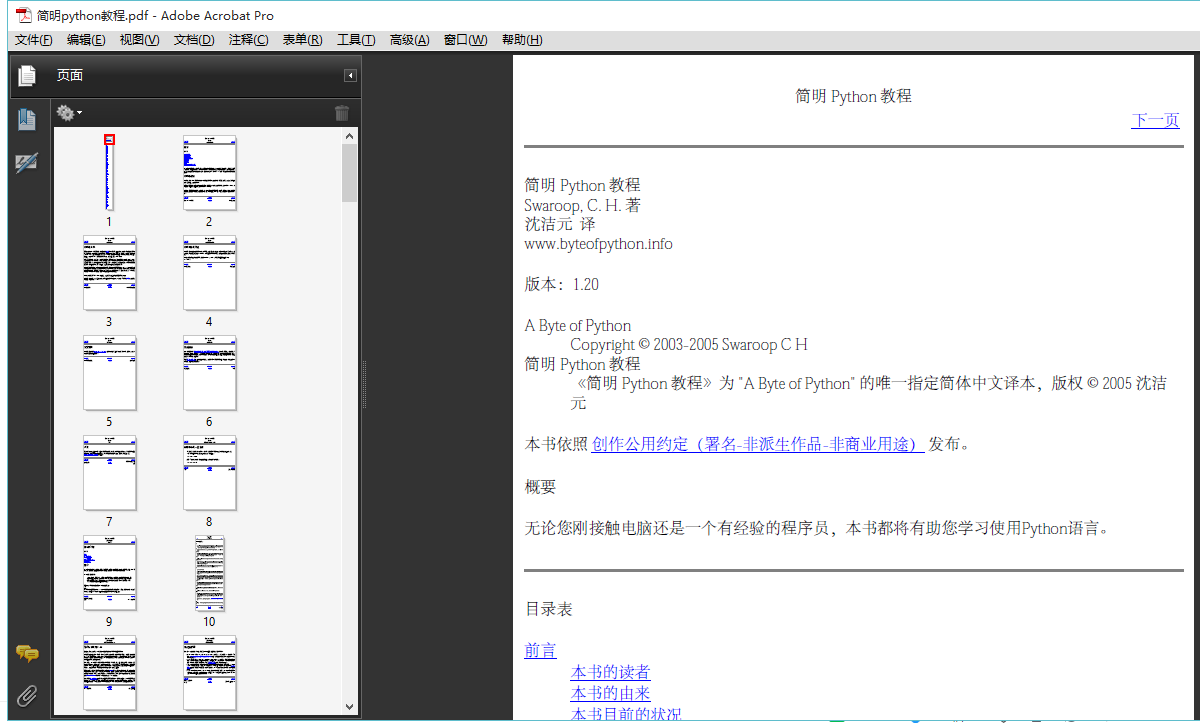Viewport: 1200px width, 726px height.
Task: Open the 文件(F) menu
Action: point(33,40)
